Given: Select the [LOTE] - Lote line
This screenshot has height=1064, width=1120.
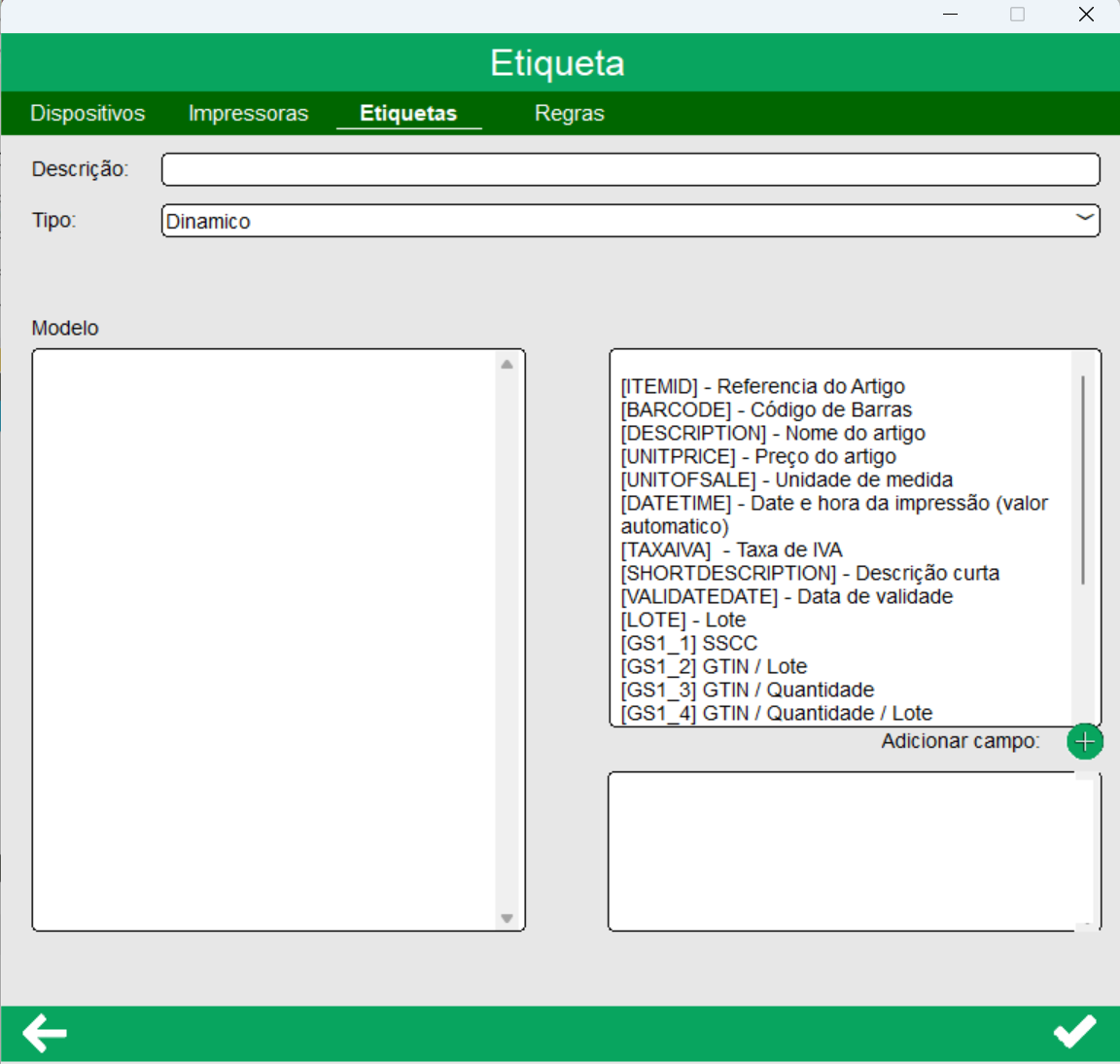Looking at the screenshot, I should [x=682, y=621].
